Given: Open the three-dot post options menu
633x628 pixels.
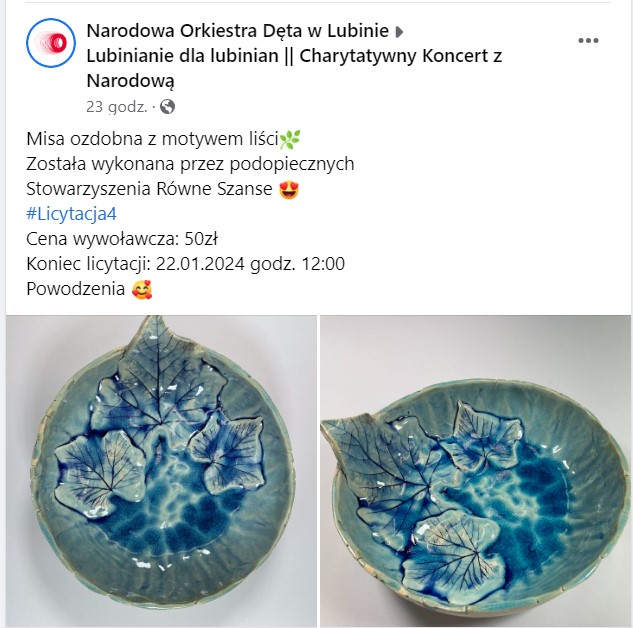Looking at the screenshot, I should point(588,40).
